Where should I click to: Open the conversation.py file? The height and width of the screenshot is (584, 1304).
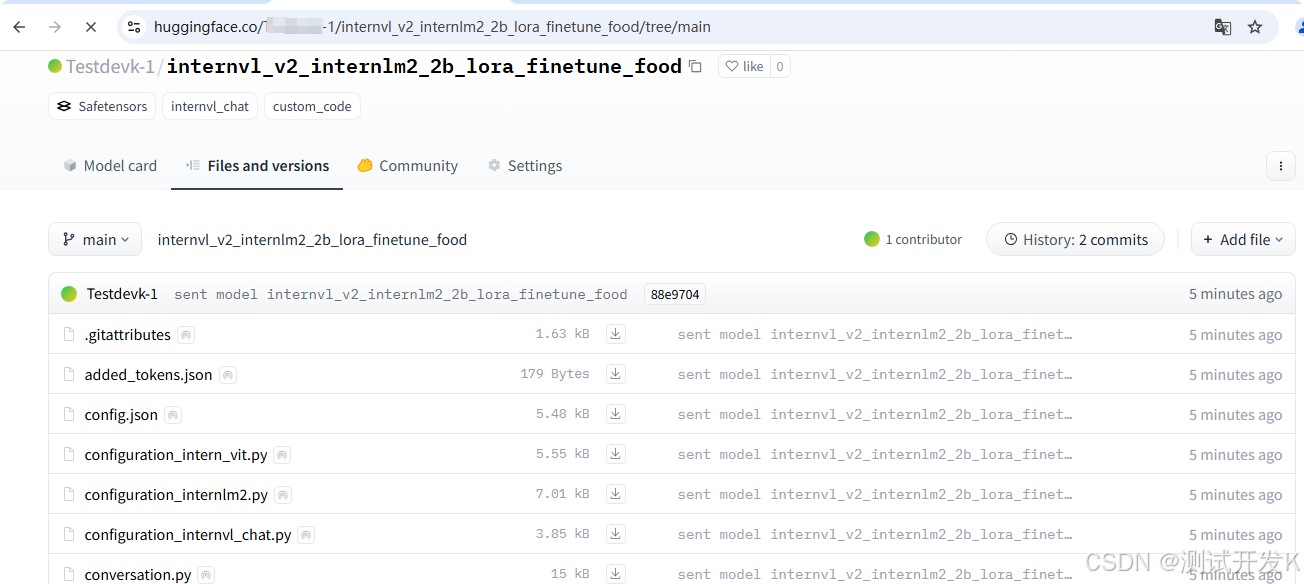138,575
